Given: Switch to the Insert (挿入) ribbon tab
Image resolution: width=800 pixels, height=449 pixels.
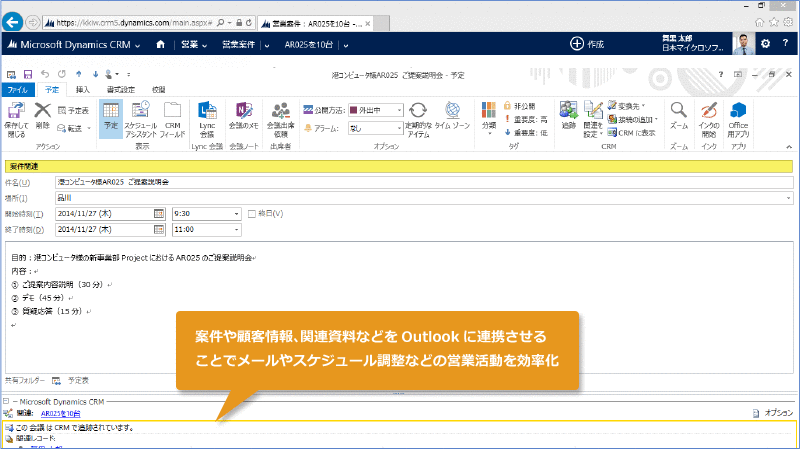Looking at the screenshot, I should pyautogui.click(x=81, y=90).
